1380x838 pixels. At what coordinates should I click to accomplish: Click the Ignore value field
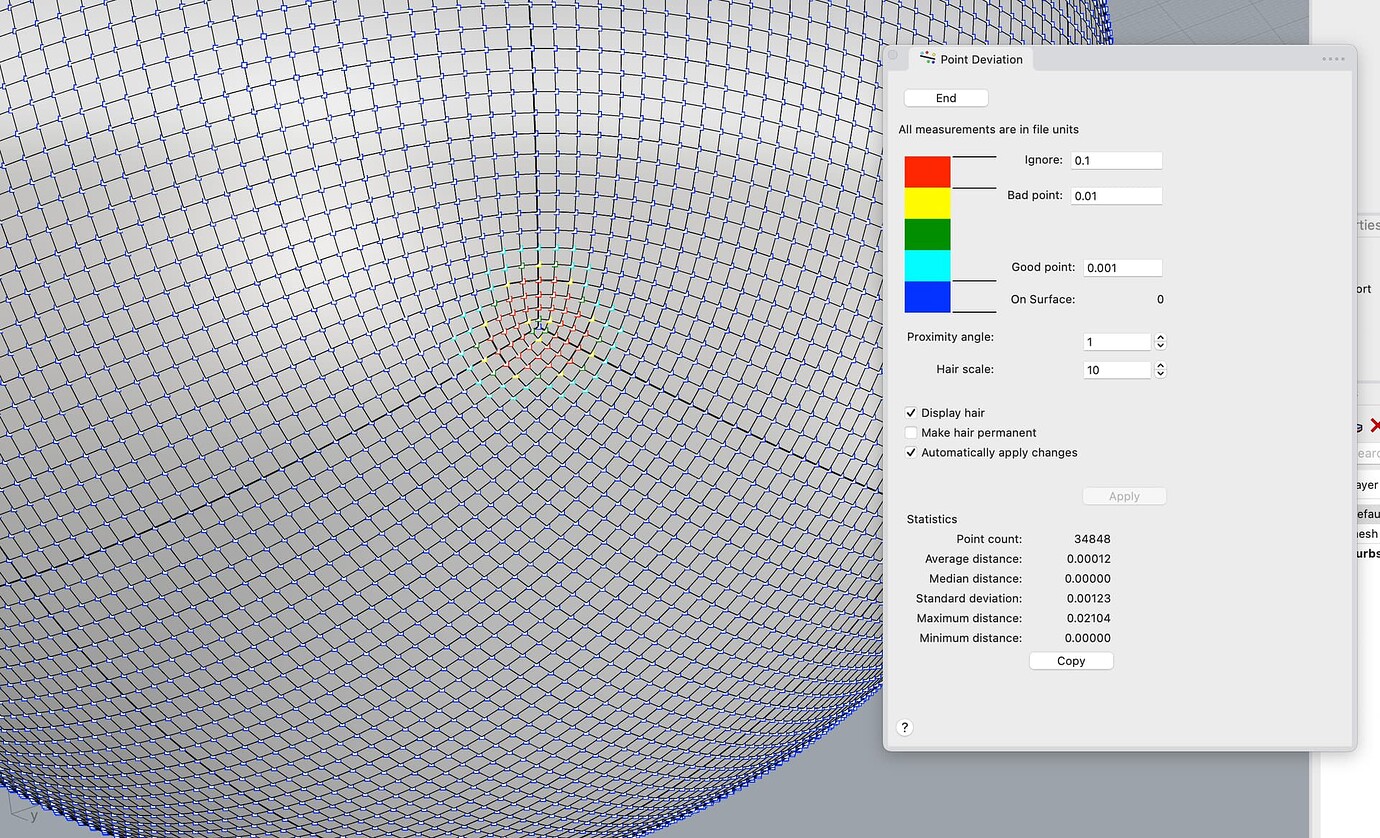1115,160
